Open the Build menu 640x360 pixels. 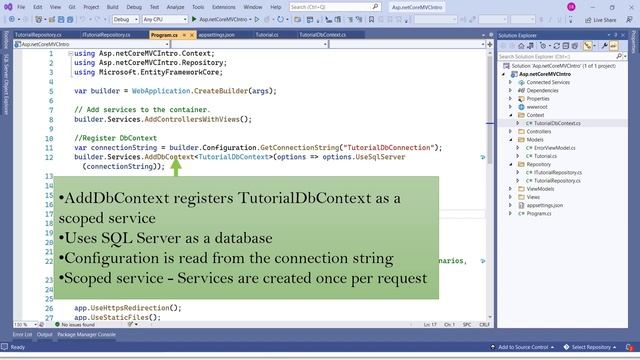click(x=112, y=7)
